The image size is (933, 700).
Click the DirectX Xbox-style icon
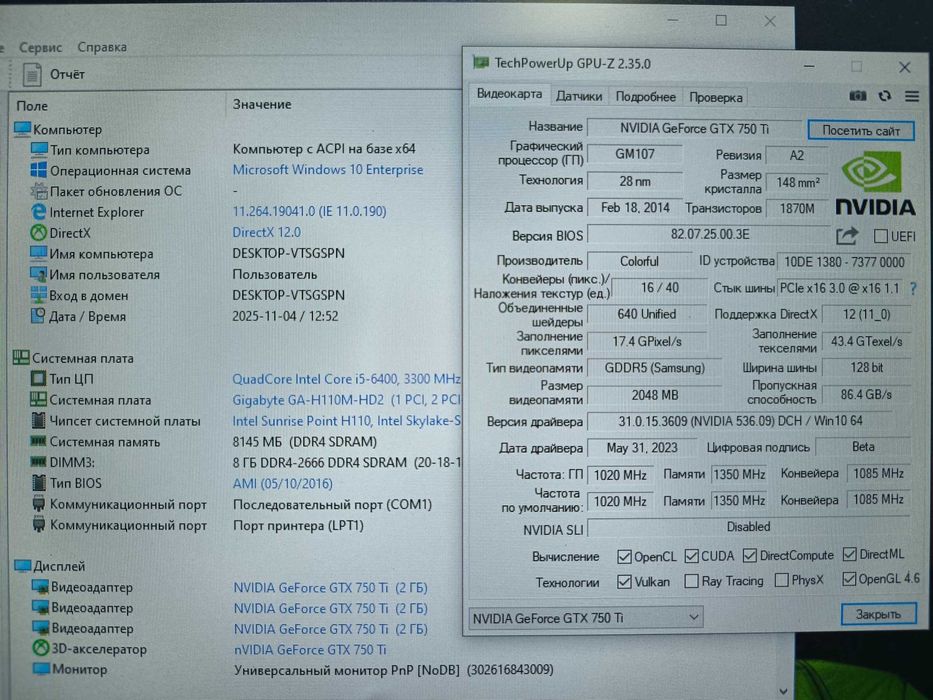[39, 233]
